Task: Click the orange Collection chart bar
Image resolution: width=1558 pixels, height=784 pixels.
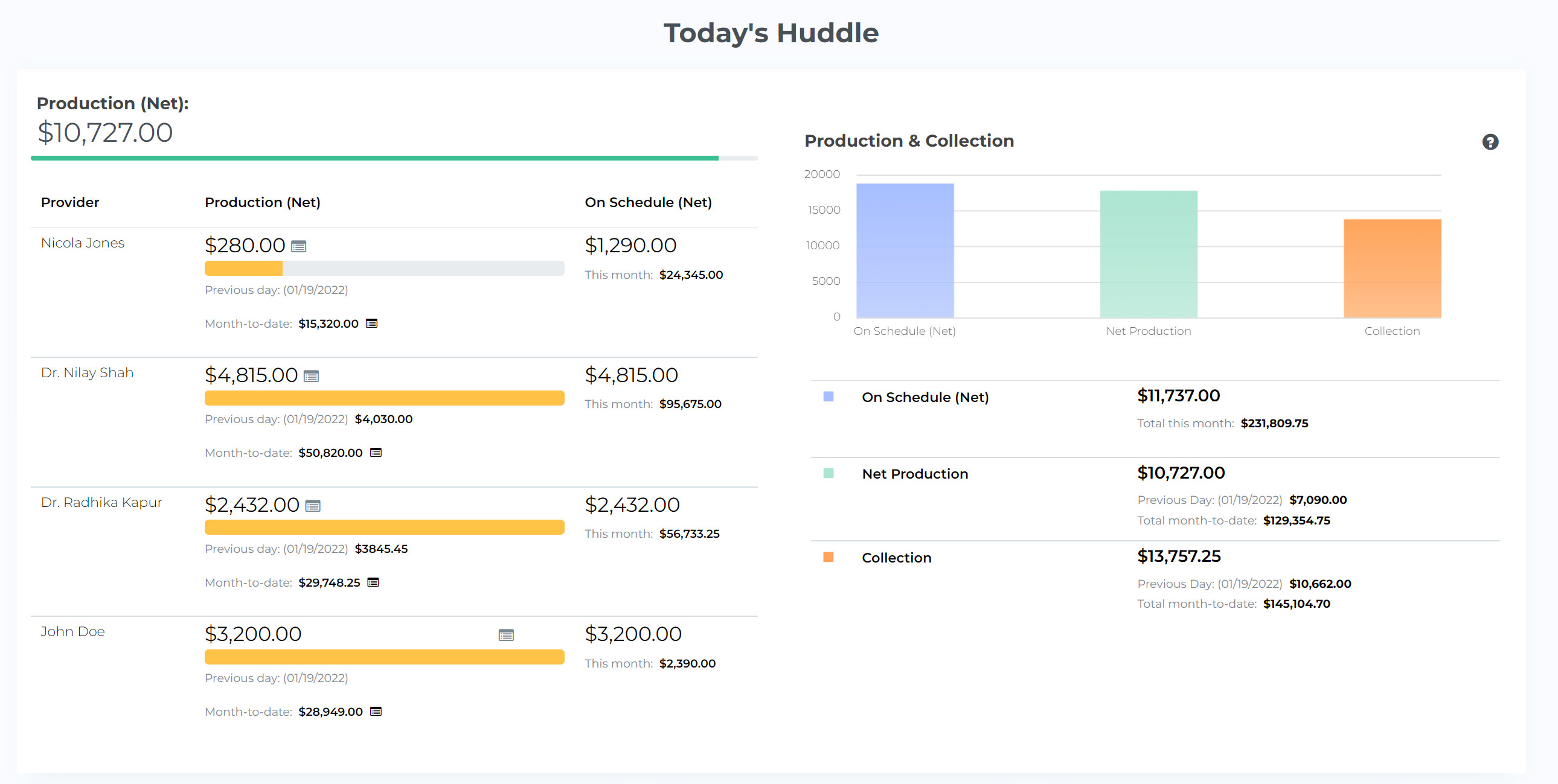Action: (x=1392, y=269)
